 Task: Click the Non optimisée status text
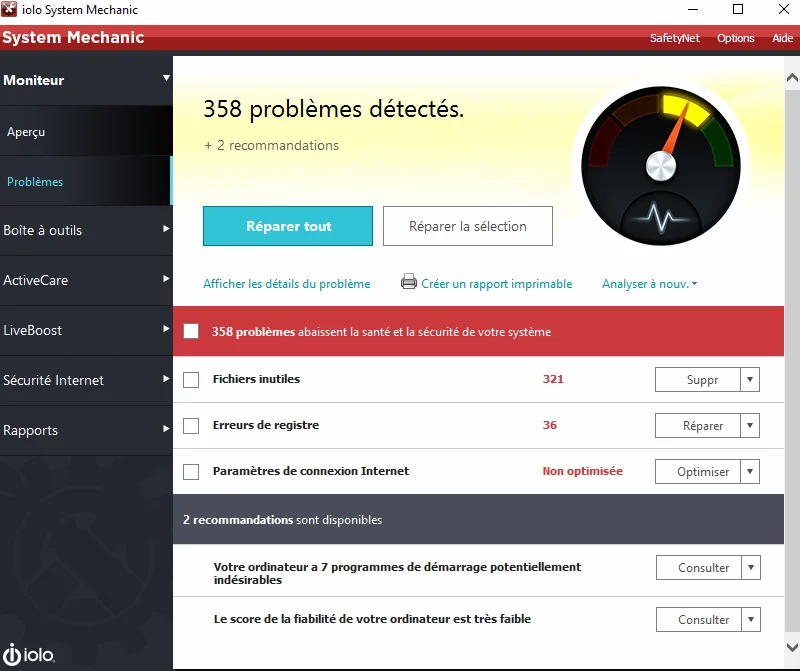click(x=583, y=471)
